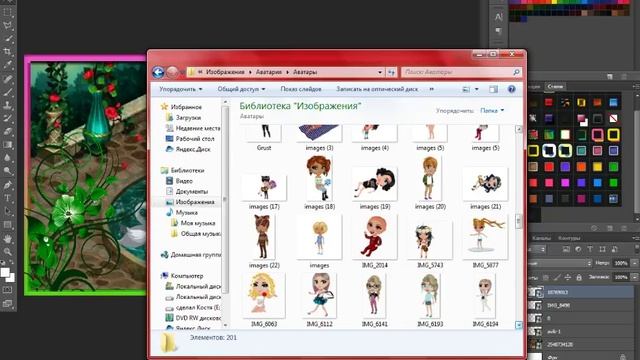
Task: Click the Explorer file list scrollbar thumb
Action: [519, 221]
